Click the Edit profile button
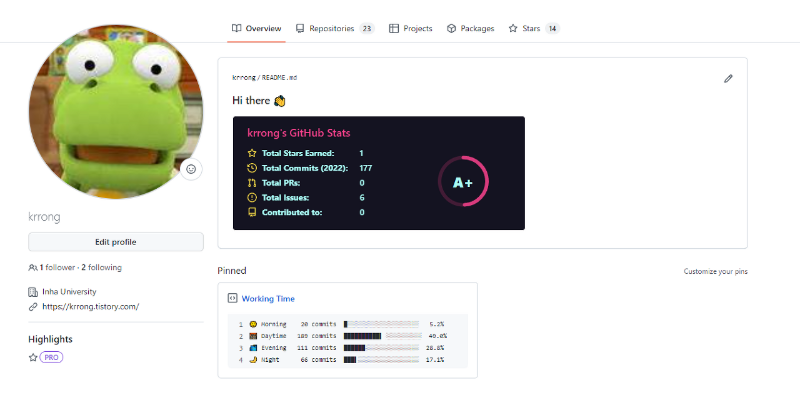The height and width of the screenshot is (394, 800). (116, 242)
